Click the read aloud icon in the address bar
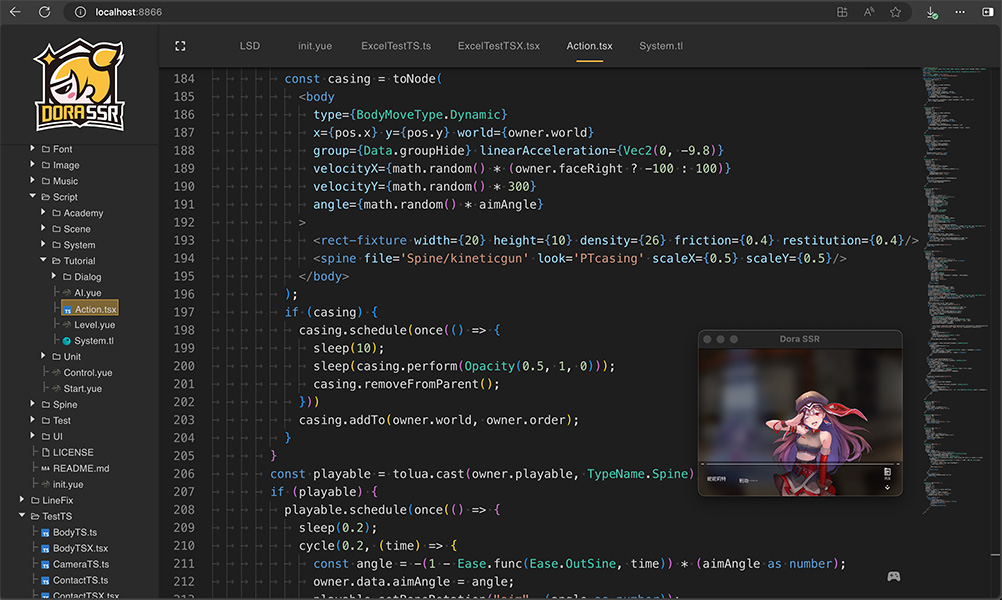The width and height of the screenshot is (1002, 600). 868,12
